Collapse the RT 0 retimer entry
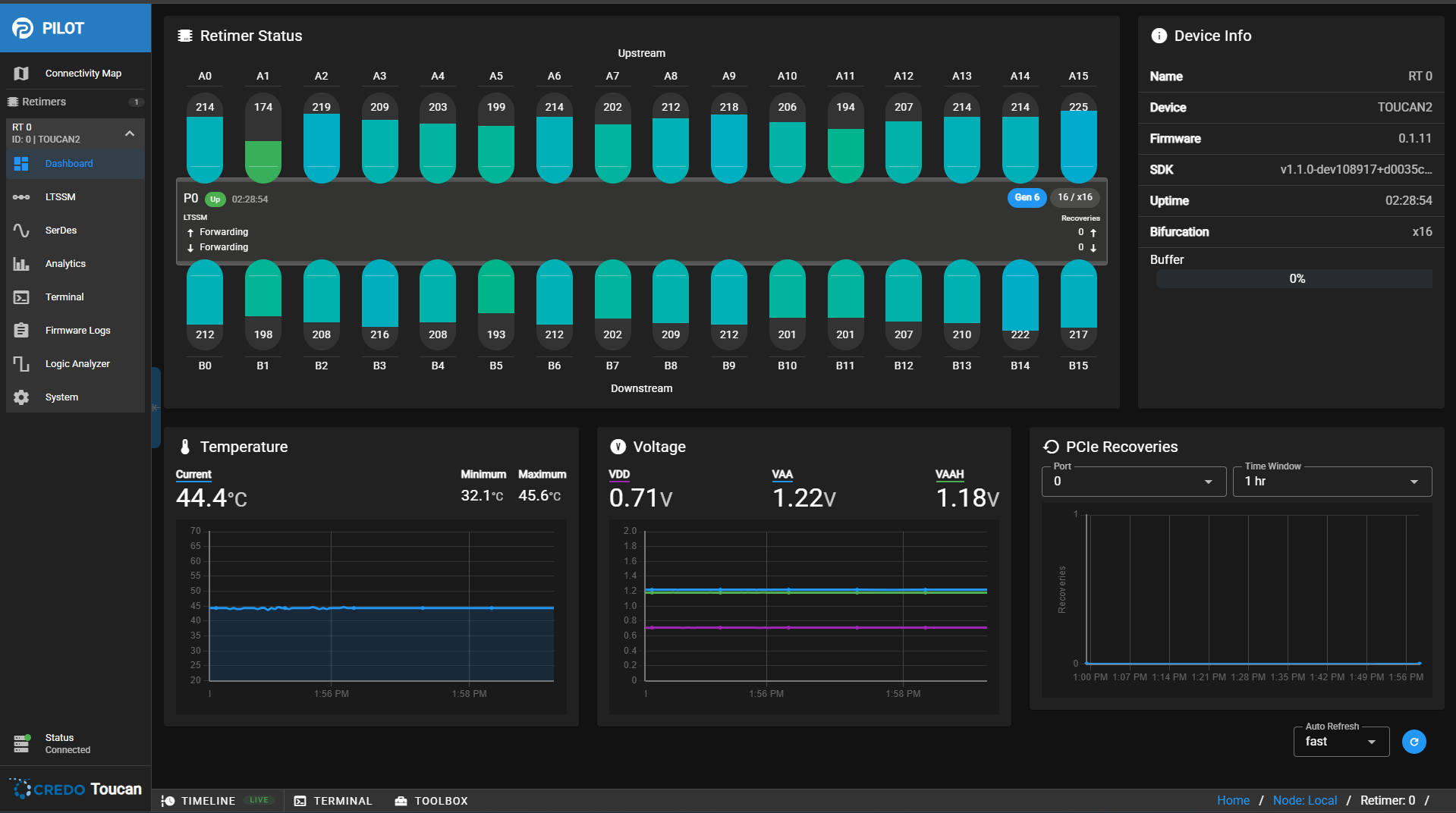1456x813 pixels. (130, 133)
